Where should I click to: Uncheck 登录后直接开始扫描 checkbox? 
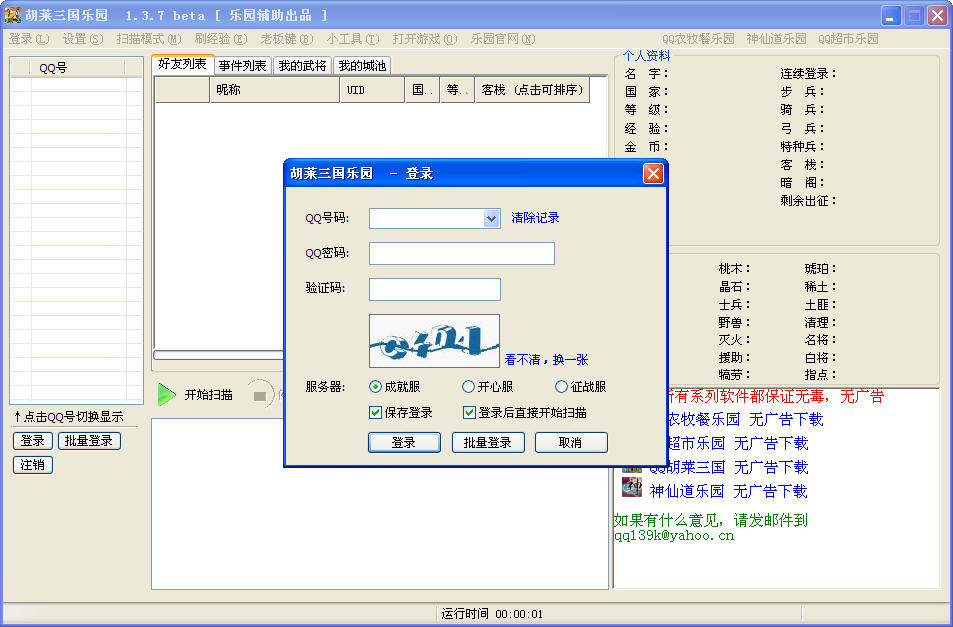469,413
